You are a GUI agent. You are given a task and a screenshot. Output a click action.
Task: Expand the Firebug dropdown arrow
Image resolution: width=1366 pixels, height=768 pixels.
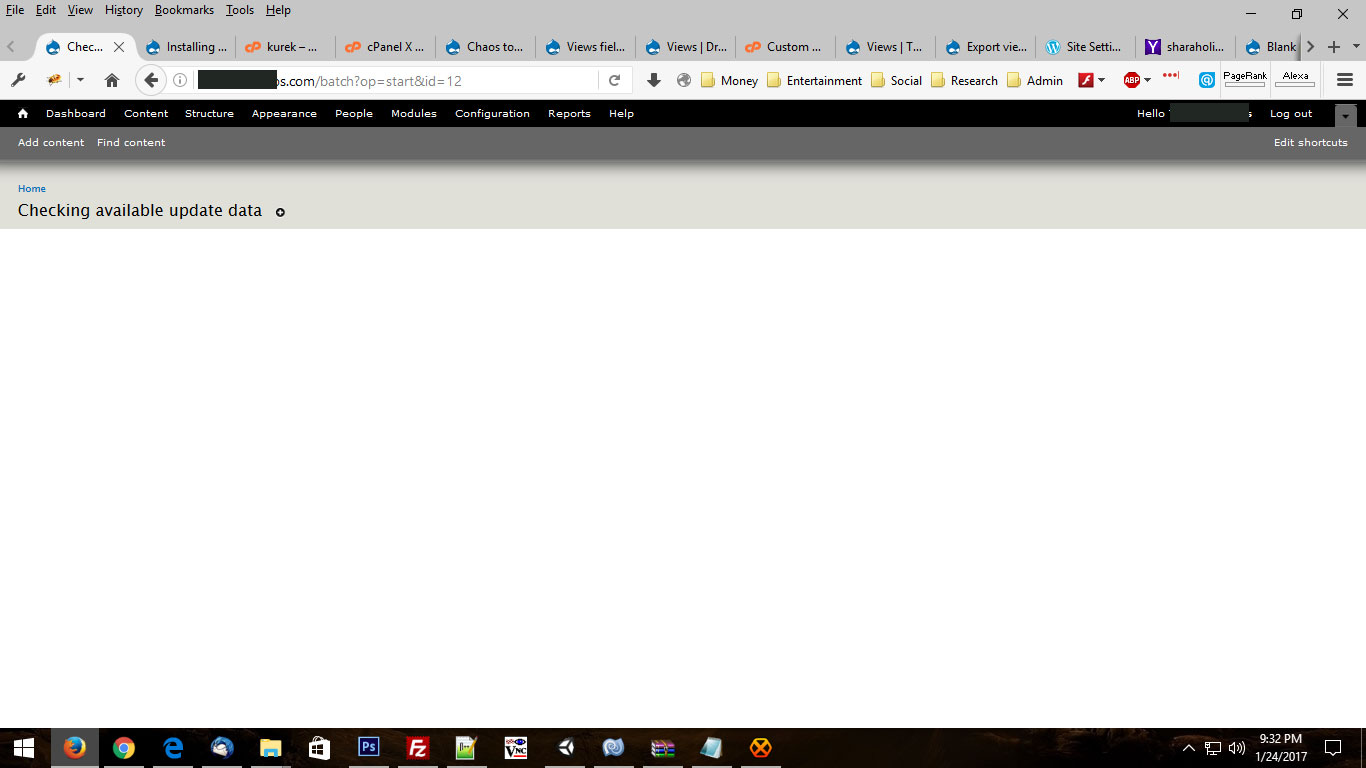click(x=80, y=80)
